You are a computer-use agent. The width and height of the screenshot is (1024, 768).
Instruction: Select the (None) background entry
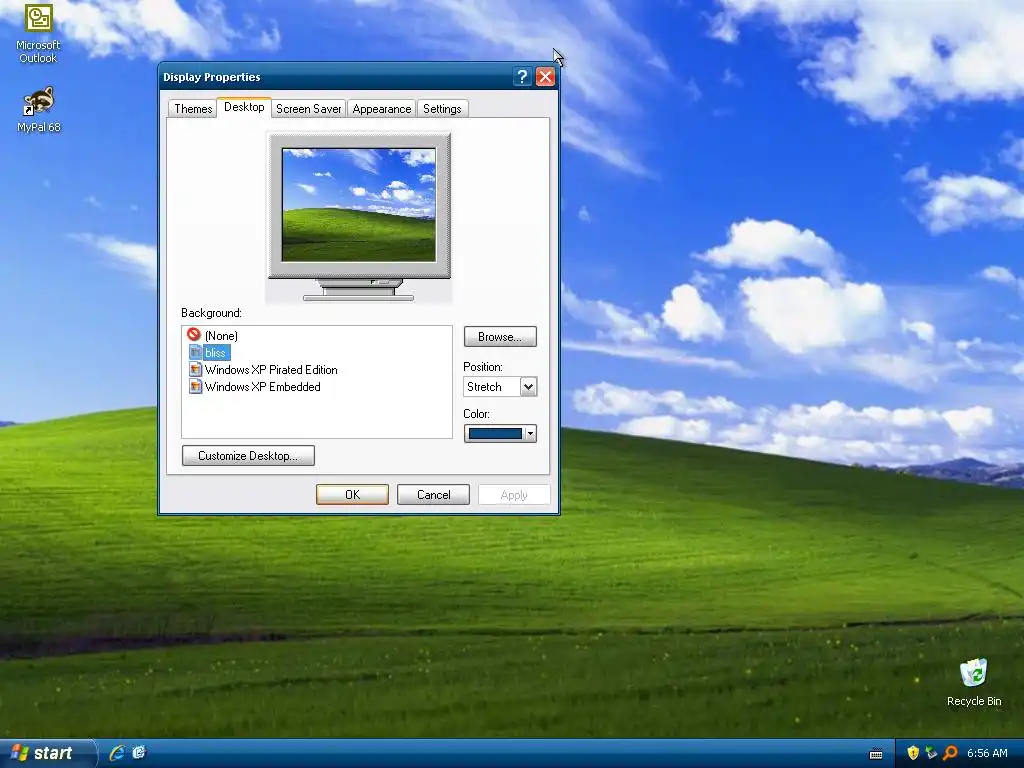click(x=221, y=336)
